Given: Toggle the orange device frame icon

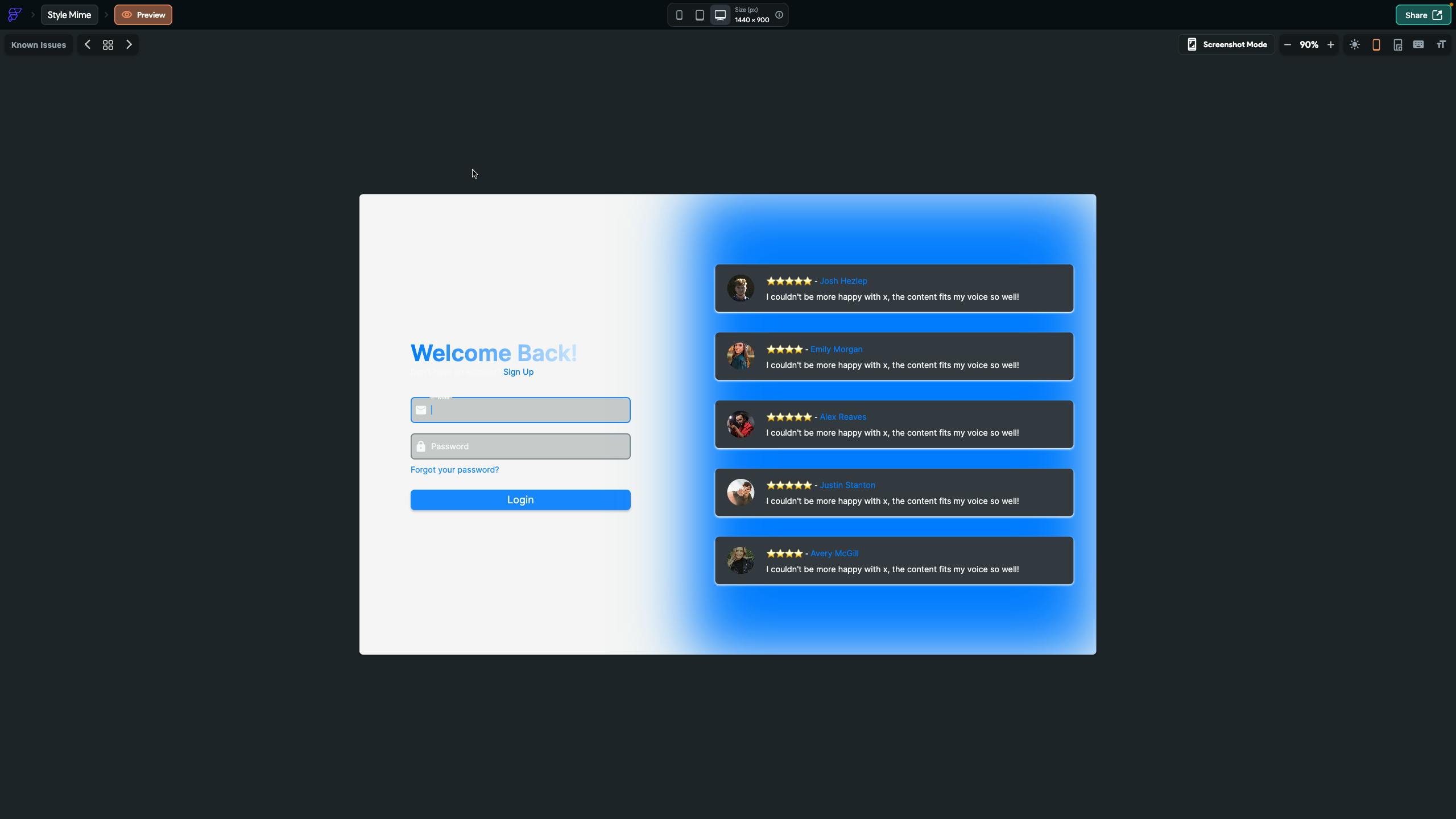Looking at the screenshot, I should [1376, 44].
